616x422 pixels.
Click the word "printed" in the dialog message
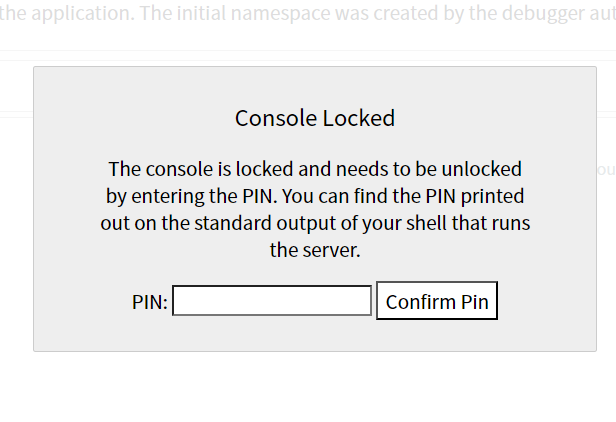(x=492, y=196)
